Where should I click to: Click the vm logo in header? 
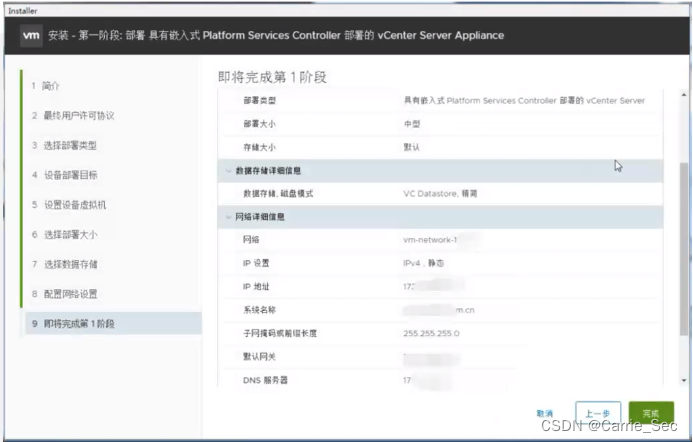coord(31,35)
